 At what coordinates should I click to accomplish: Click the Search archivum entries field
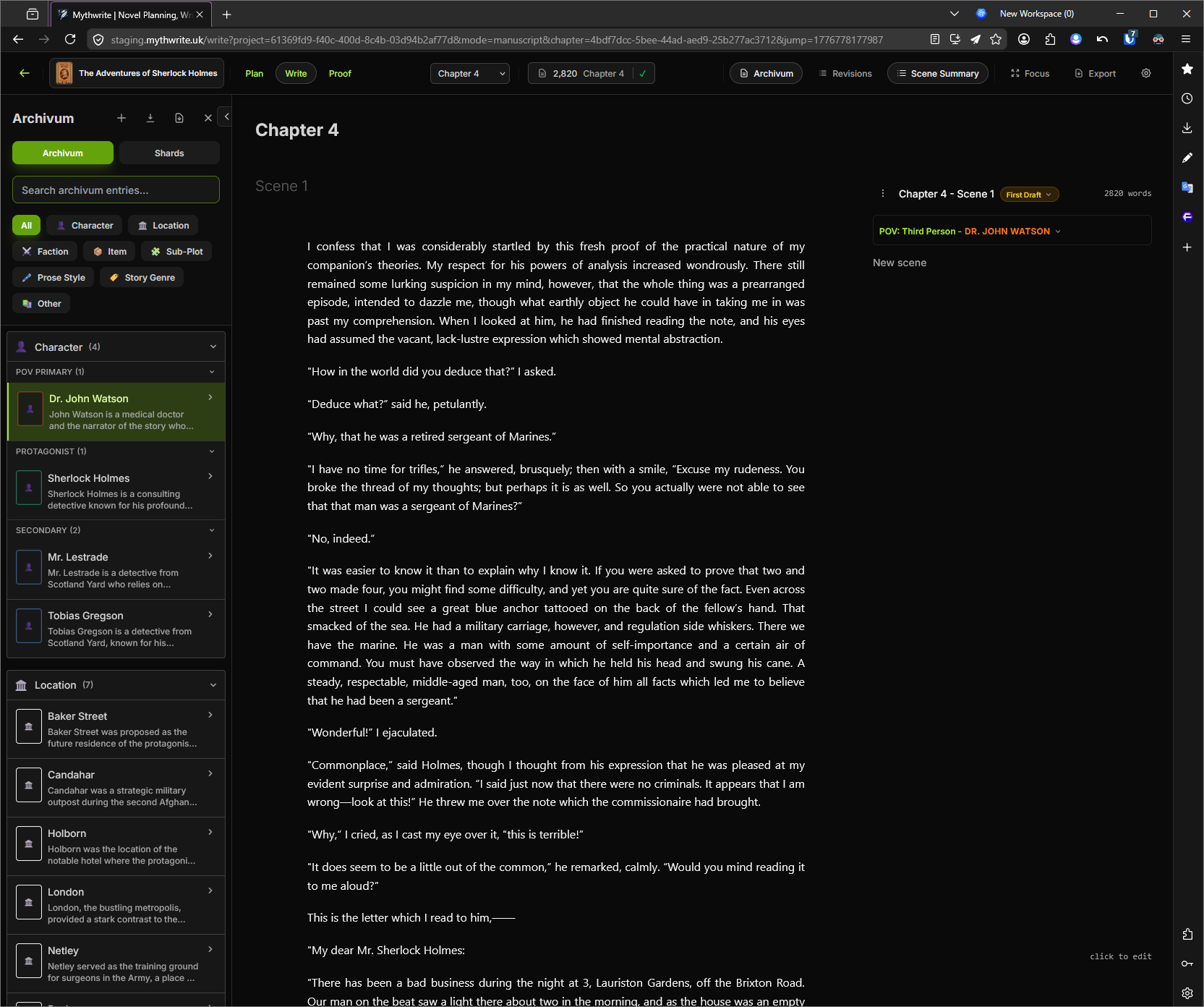pyautogui.click(x=116, y=190)
